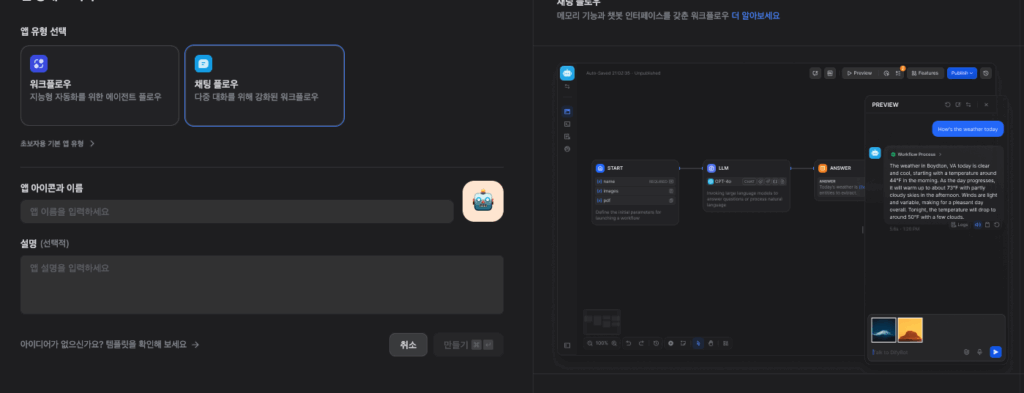The width and height of the screenshot is (1024, 393).
Task: Click the How's the weather today bubble
Action: point(968,129)
